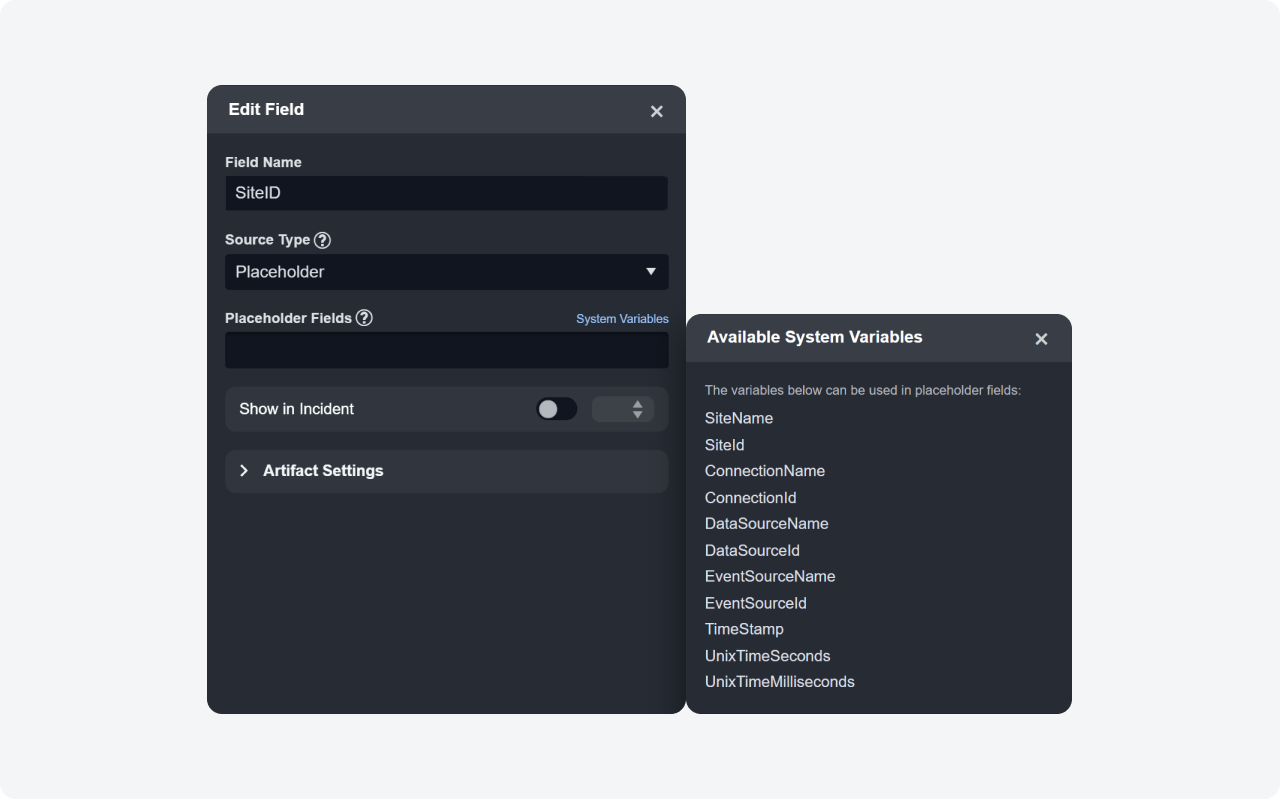The width and height of the screenshot is (1280, 799).
Task: Toggle the Show in Incident switch
Action: [x=556, y=409]
